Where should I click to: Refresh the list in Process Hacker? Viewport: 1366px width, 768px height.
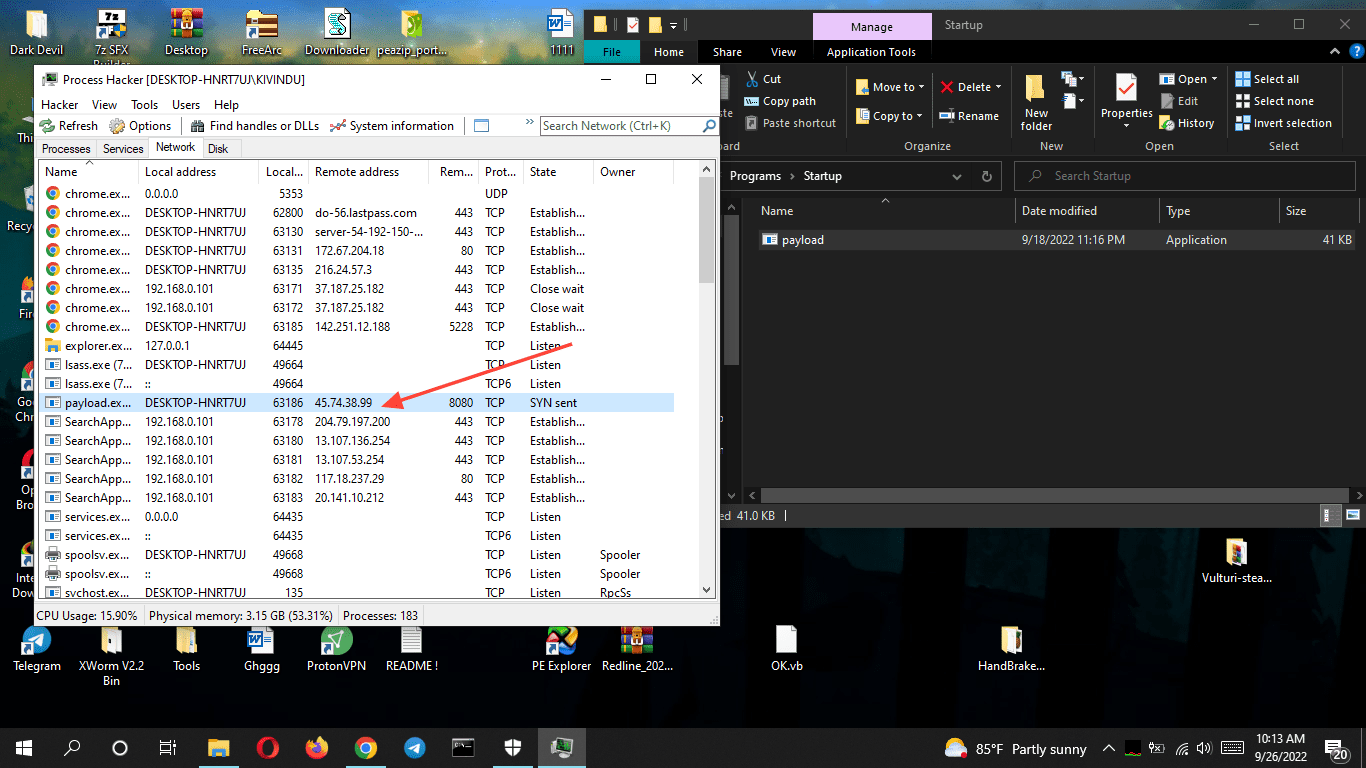68,125
